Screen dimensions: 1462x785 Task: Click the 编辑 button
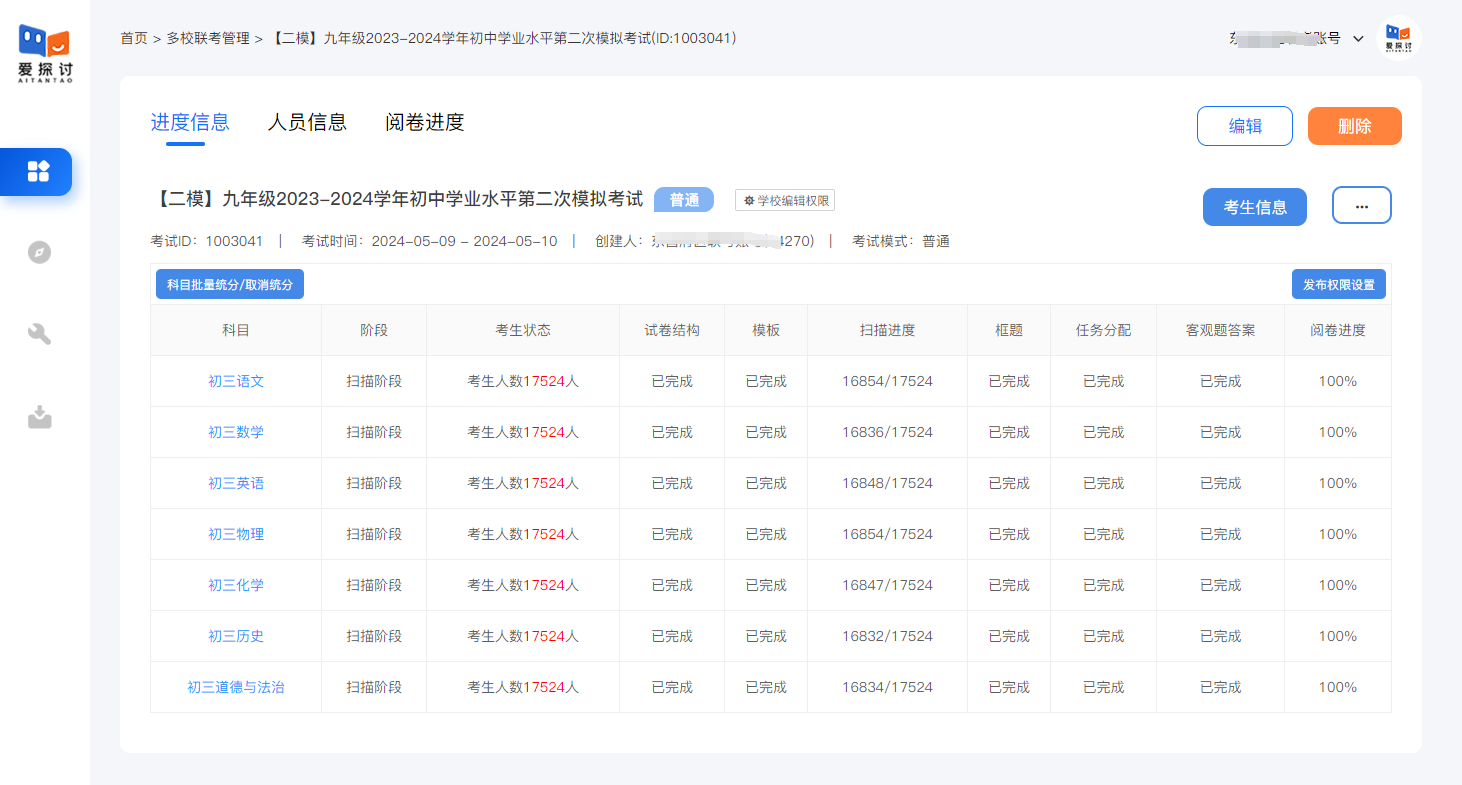click(x=1245, y=126)
